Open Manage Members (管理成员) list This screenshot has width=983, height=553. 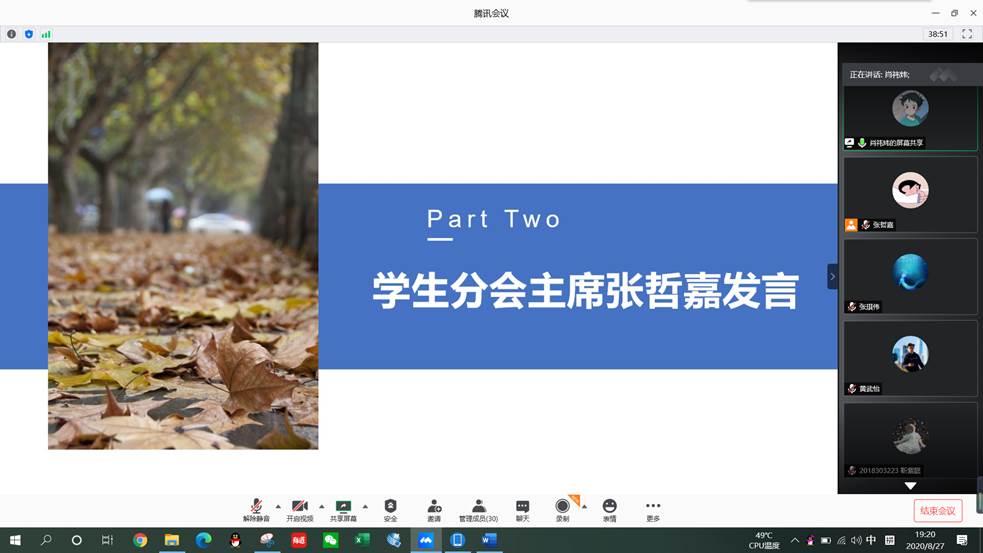478,508
